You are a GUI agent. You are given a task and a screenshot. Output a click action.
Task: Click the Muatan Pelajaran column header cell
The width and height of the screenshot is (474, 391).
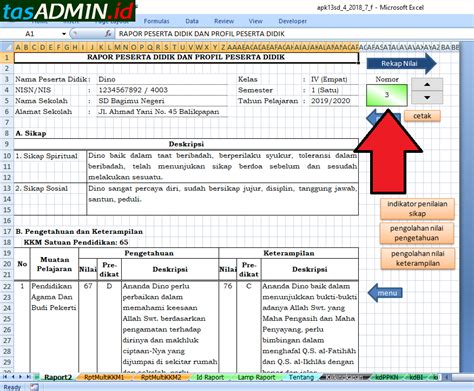pyautogui.click(x=54, y=264)
